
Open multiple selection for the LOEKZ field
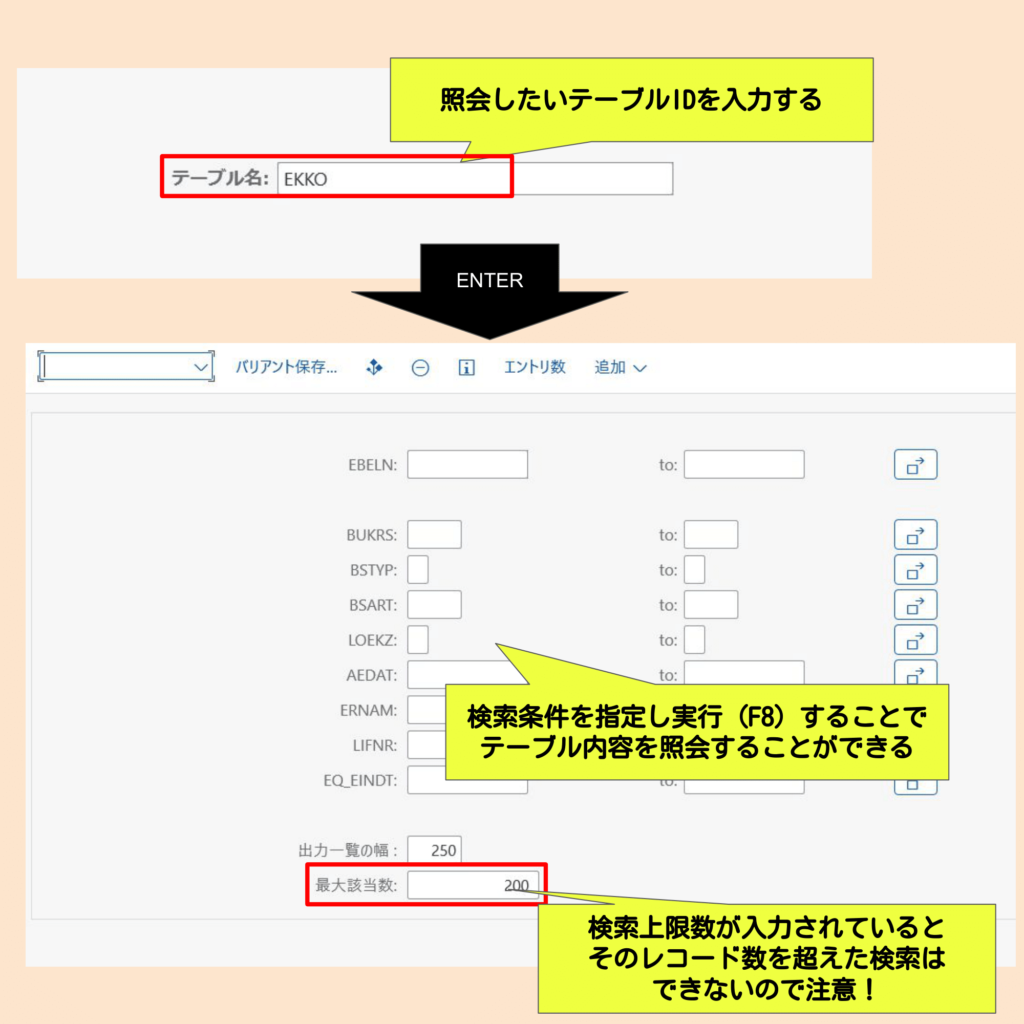click(x=915, y=639)
